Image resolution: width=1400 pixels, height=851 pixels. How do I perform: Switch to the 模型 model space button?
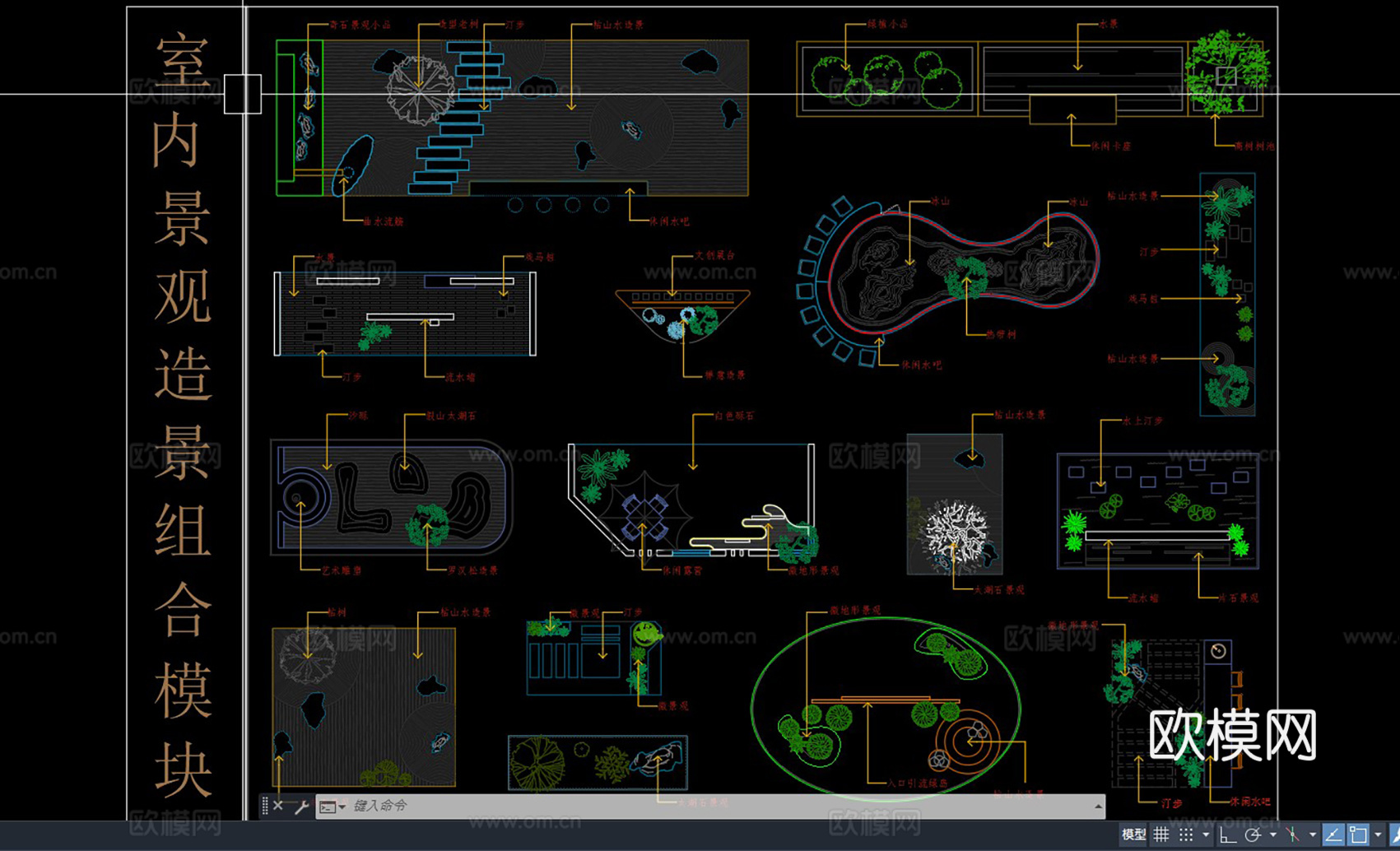pyautogui.click(x=1133, y=835)
